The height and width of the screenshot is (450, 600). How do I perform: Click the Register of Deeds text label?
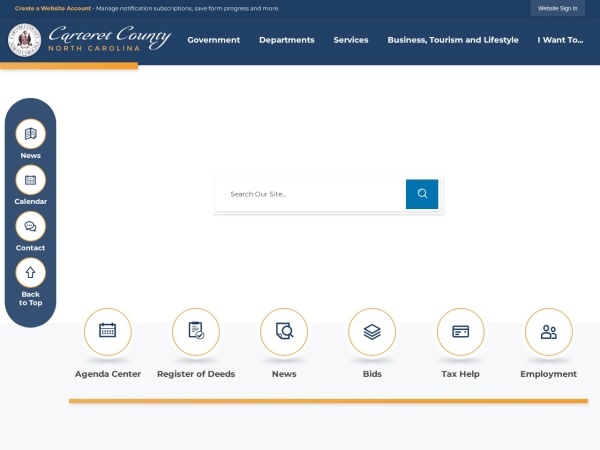pos(196,374)
